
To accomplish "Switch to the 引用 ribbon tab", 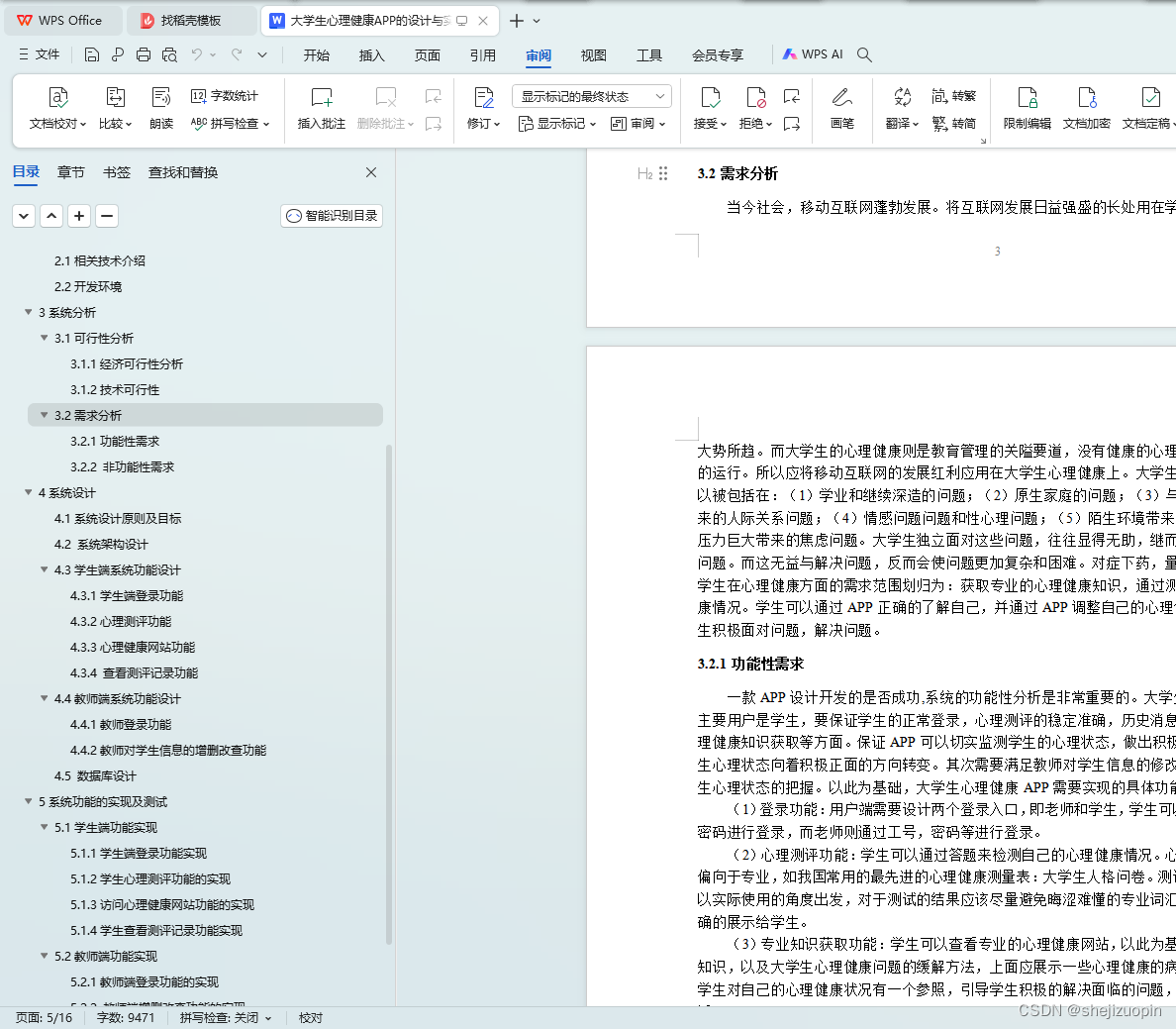I will coord(482,54).
